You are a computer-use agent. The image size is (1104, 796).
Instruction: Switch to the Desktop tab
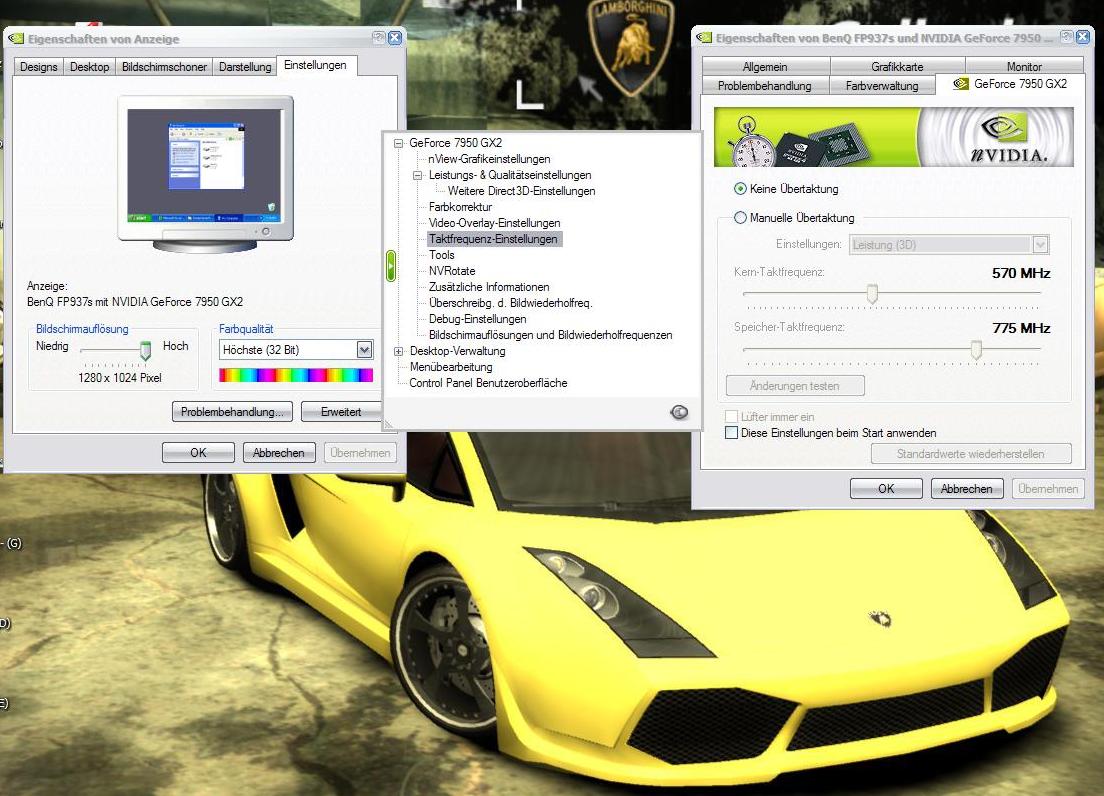coord(89,67)
